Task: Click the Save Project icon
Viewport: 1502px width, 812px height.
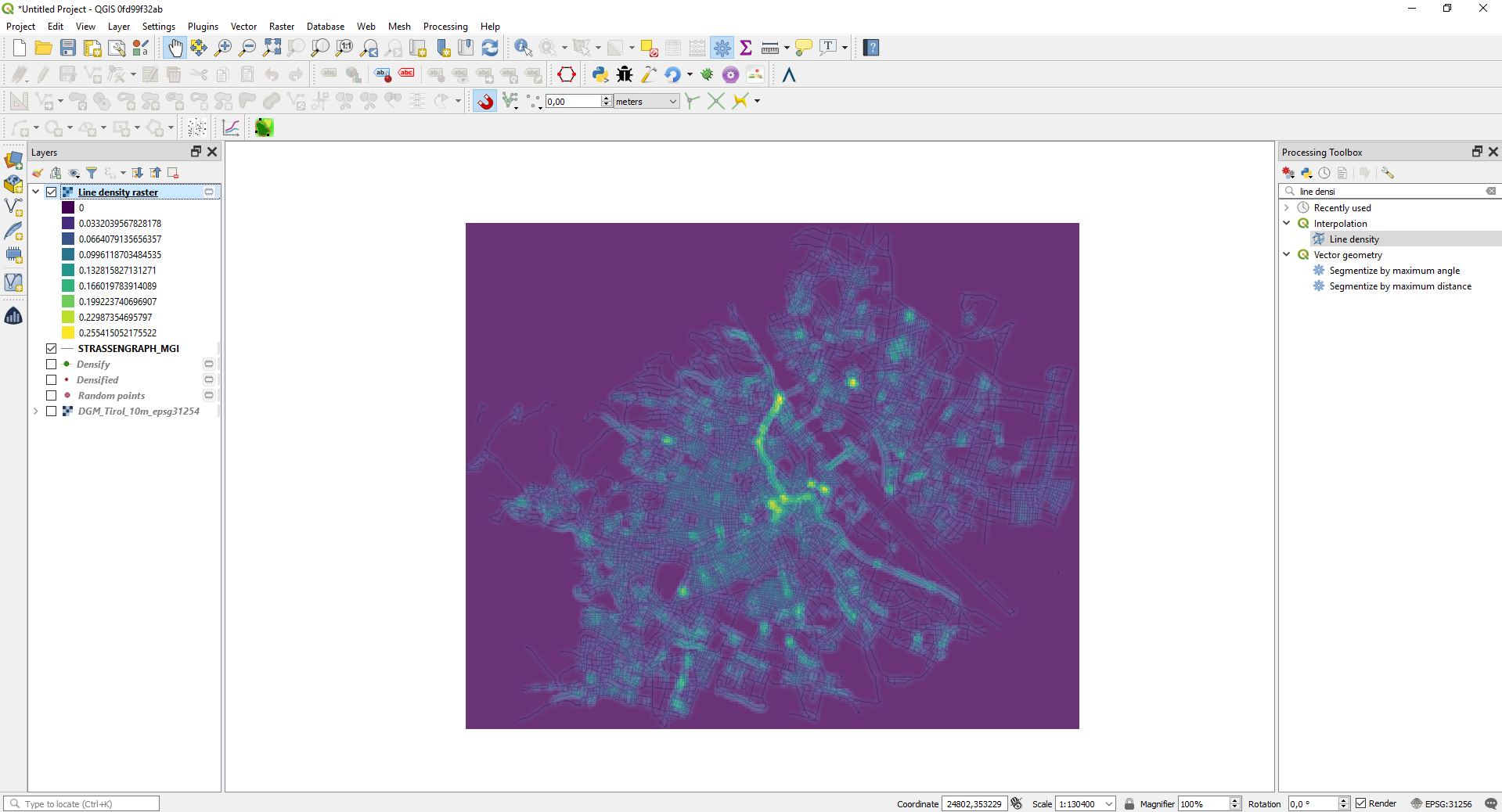Action: [68, 49]
